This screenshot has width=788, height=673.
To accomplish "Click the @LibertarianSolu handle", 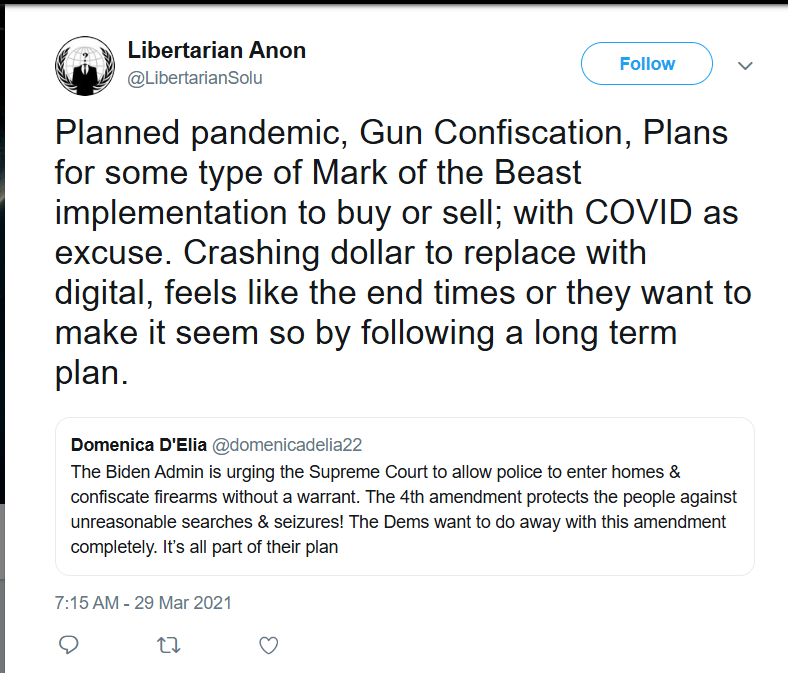I will point(195,78).
